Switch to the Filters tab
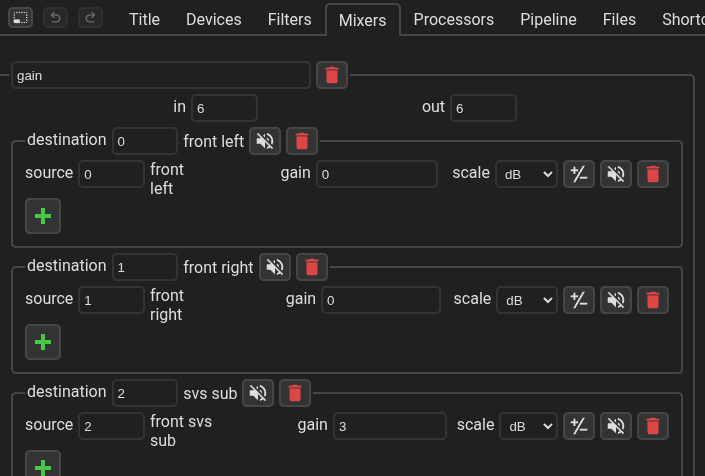This screenshot has width=705, height=476. (x=289, y=19)
